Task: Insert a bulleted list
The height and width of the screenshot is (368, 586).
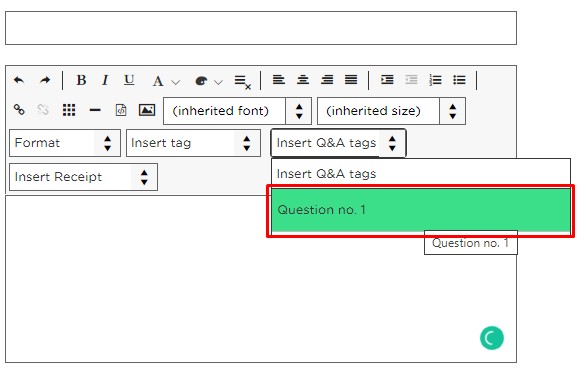Action: click(x=459, y=80)
